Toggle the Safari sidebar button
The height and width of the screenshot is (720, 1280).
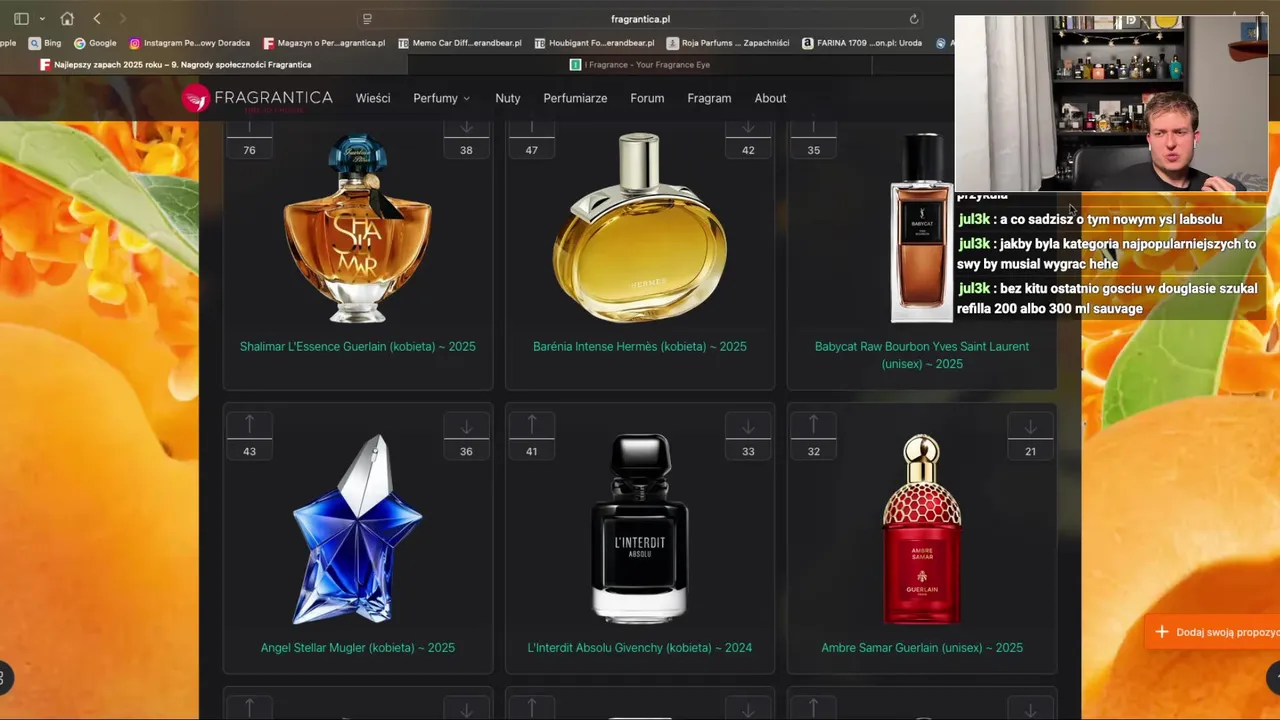click(21, 19)
